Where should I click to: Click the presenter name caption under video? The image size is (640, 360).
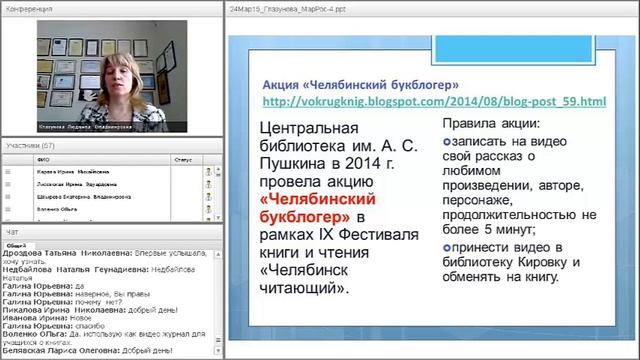[x=85, y=127]
